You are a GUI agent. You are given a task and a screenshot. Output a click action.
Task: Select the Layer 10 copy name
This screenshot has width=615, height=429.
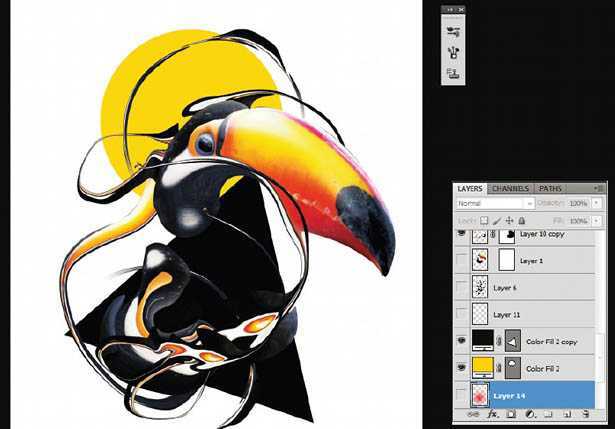(542, 234)
